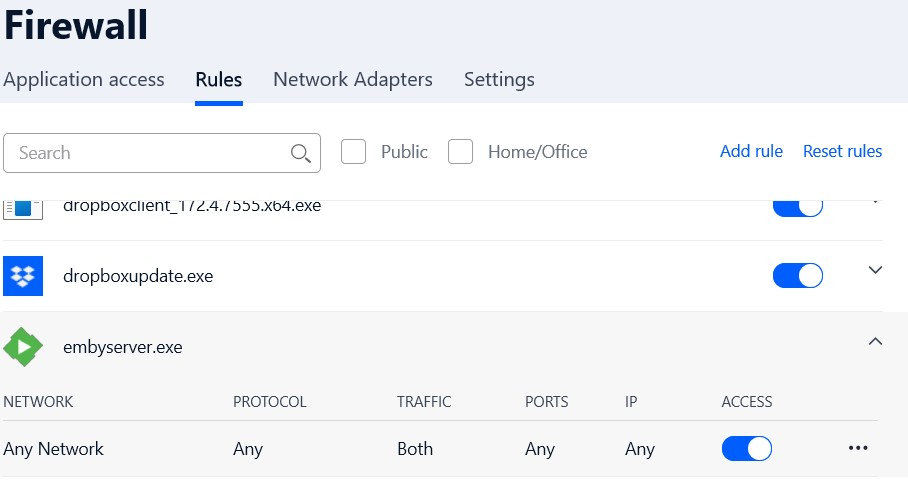Go to the Settings tab
The width and height of the screenshot is (908, 484).
pyautogui.click(x=499, y=79)
